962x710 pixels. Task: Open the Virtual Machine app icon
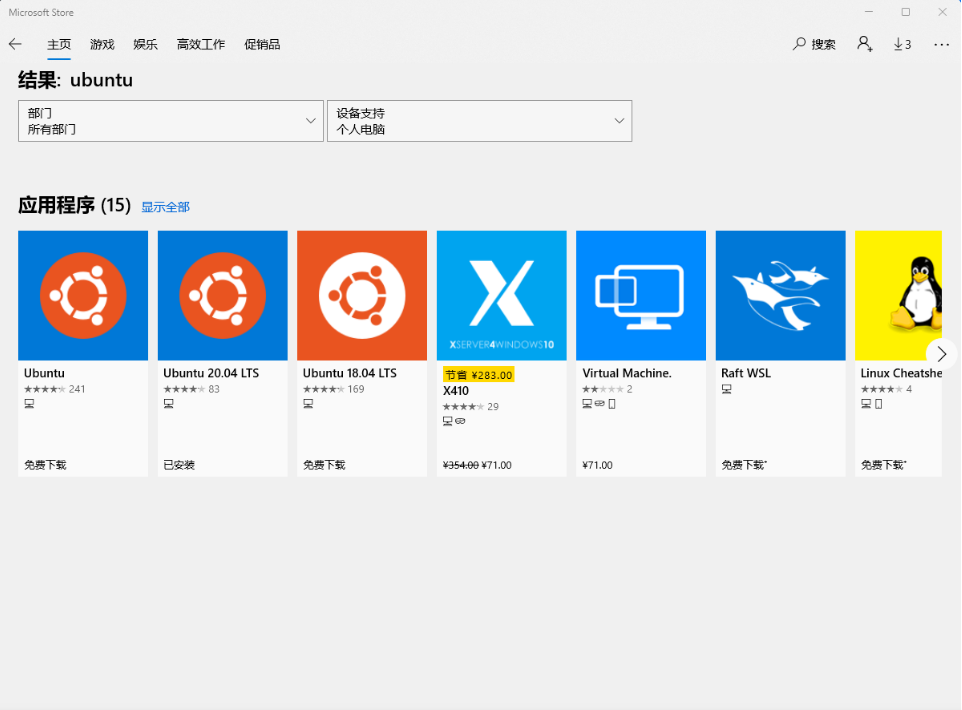point(640,295)
